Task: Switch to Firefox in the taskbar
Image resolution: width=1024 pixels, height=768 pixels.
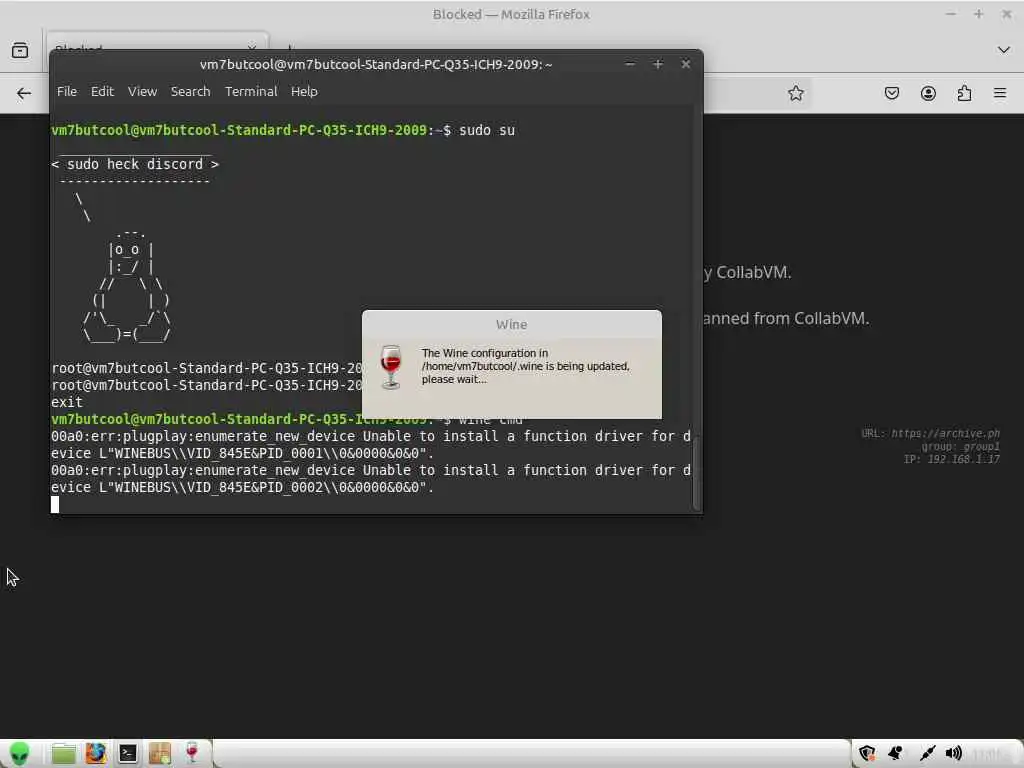Action: coord(95,754)
